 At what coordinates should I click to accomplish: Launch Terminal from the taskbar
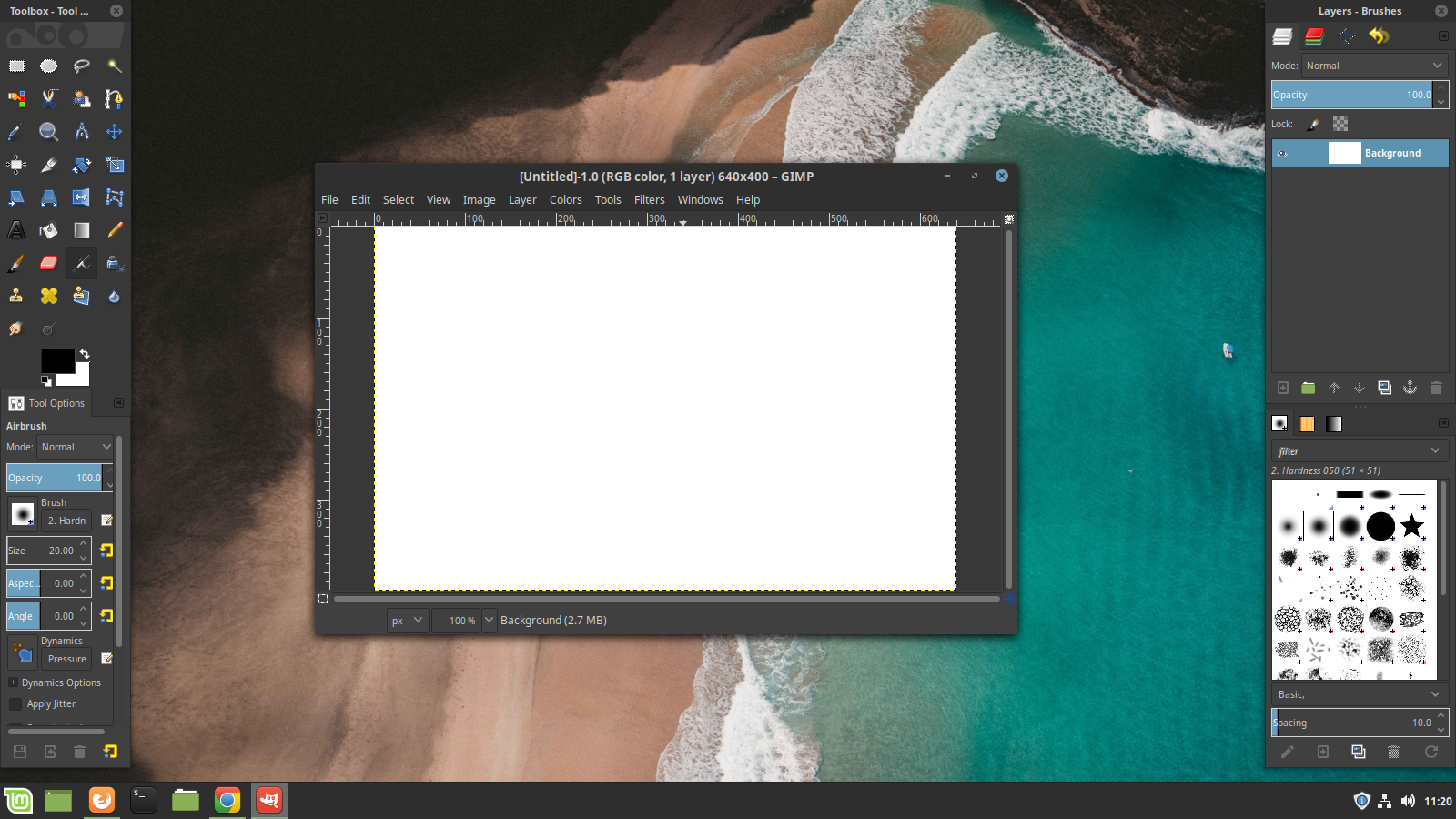click(x=144, y=800)
